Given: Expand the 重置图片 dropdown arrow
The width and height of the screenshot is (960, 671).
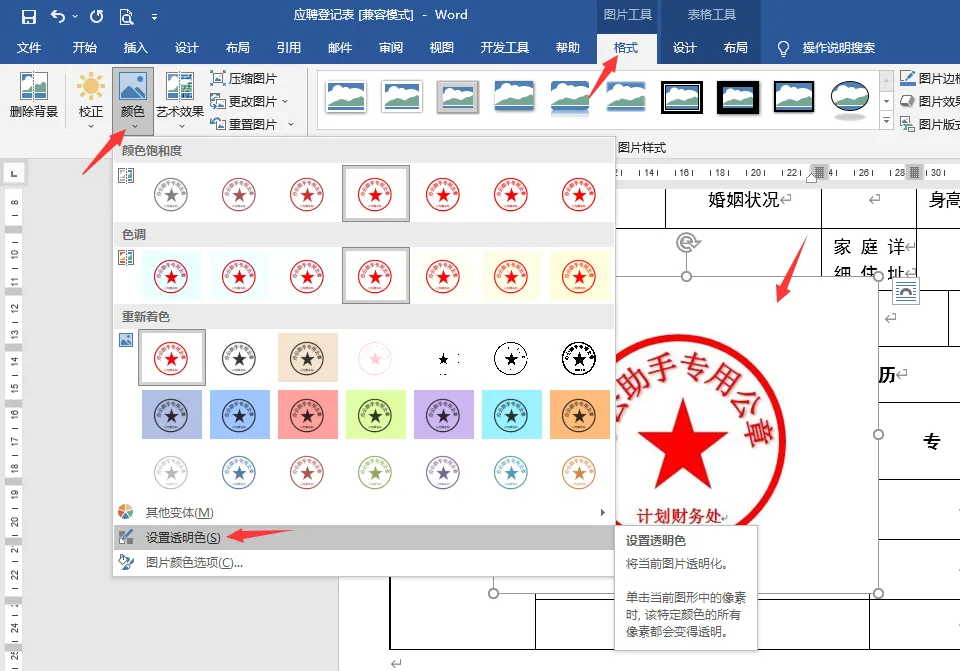Looking at the screenshot, I should point(291,124).
